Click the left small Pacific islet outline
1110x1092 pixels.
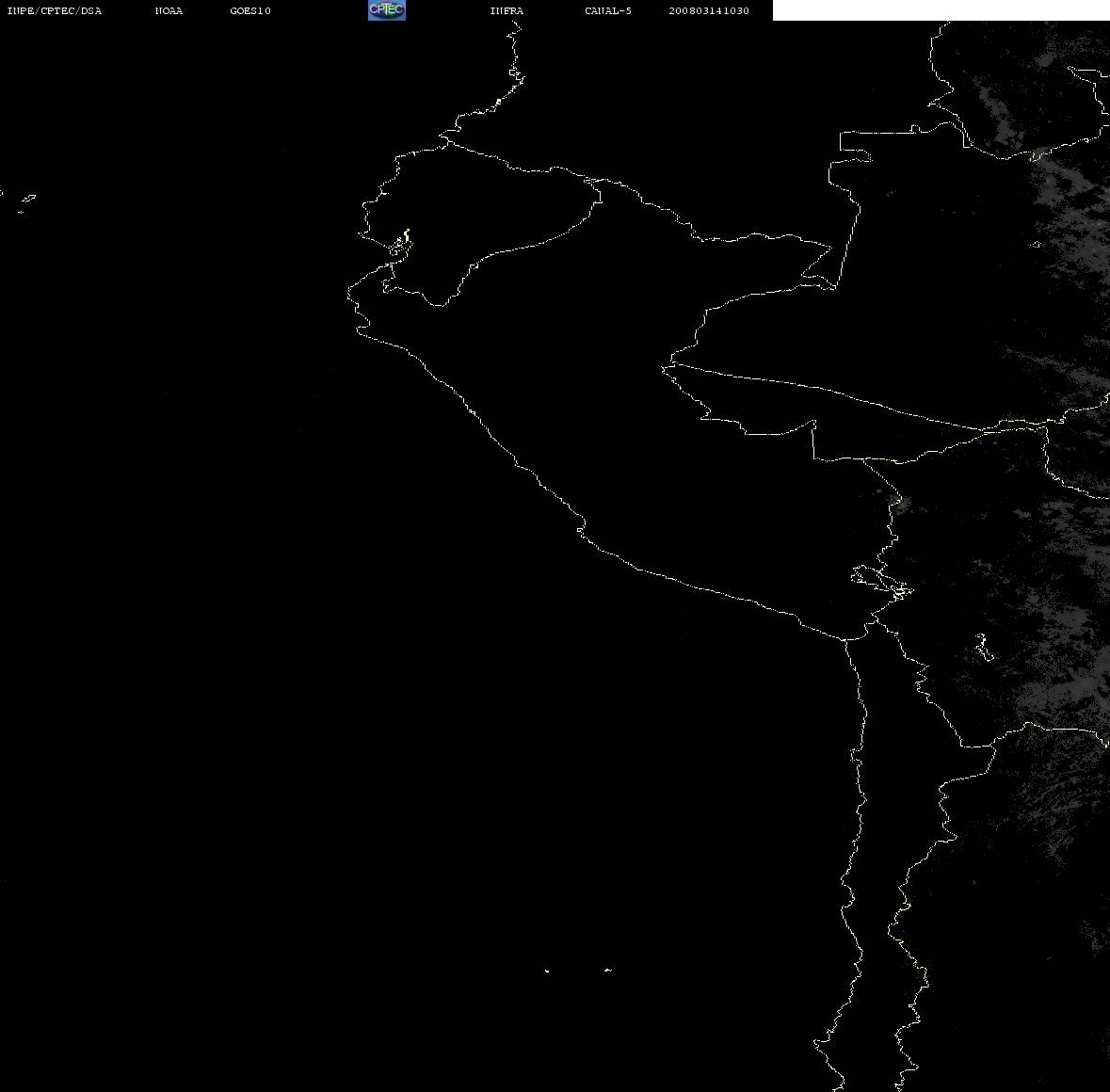coord(546,971)
